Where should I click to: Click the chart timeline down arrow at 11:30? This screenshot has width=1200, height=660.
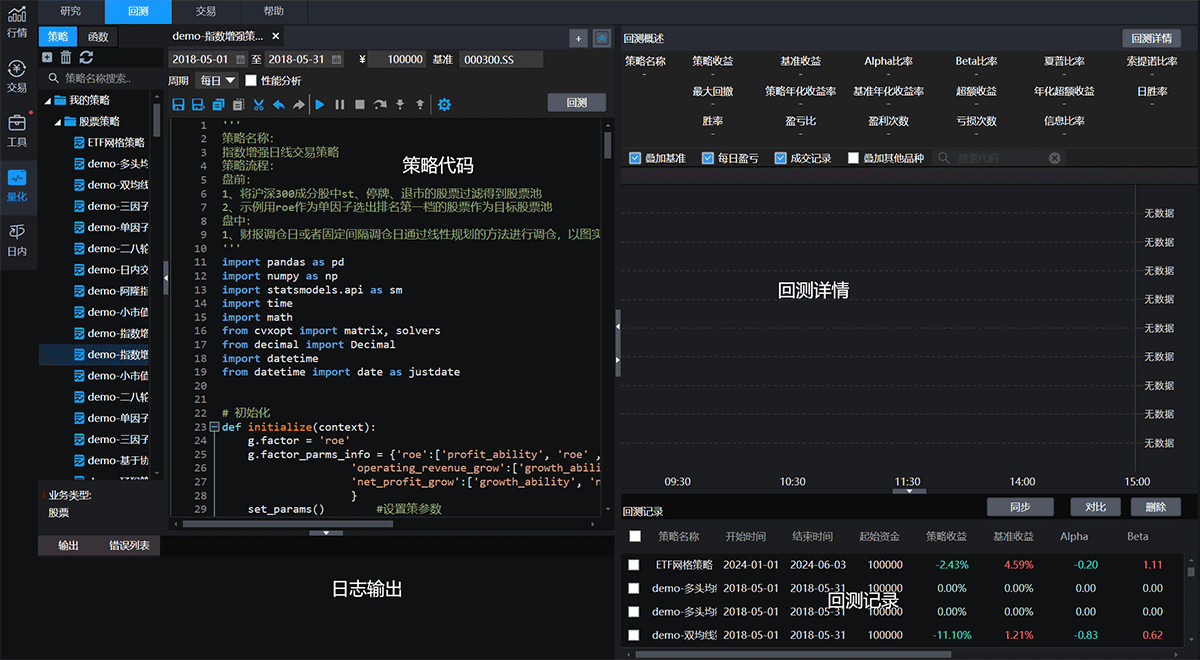pos(908,491)
